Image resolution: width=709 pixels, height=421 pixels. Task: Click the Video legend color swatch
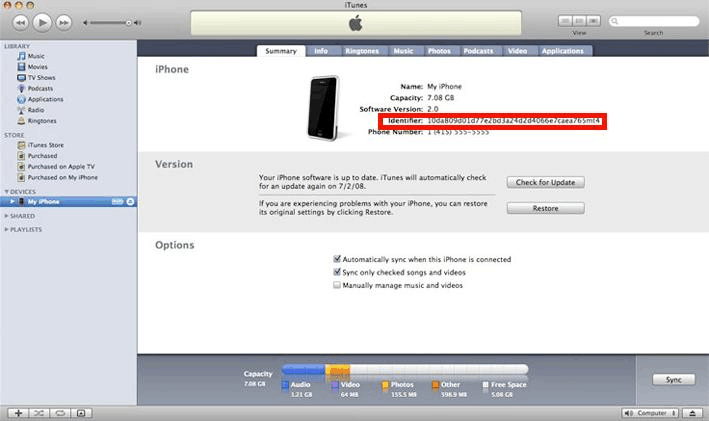click(335, 385)
